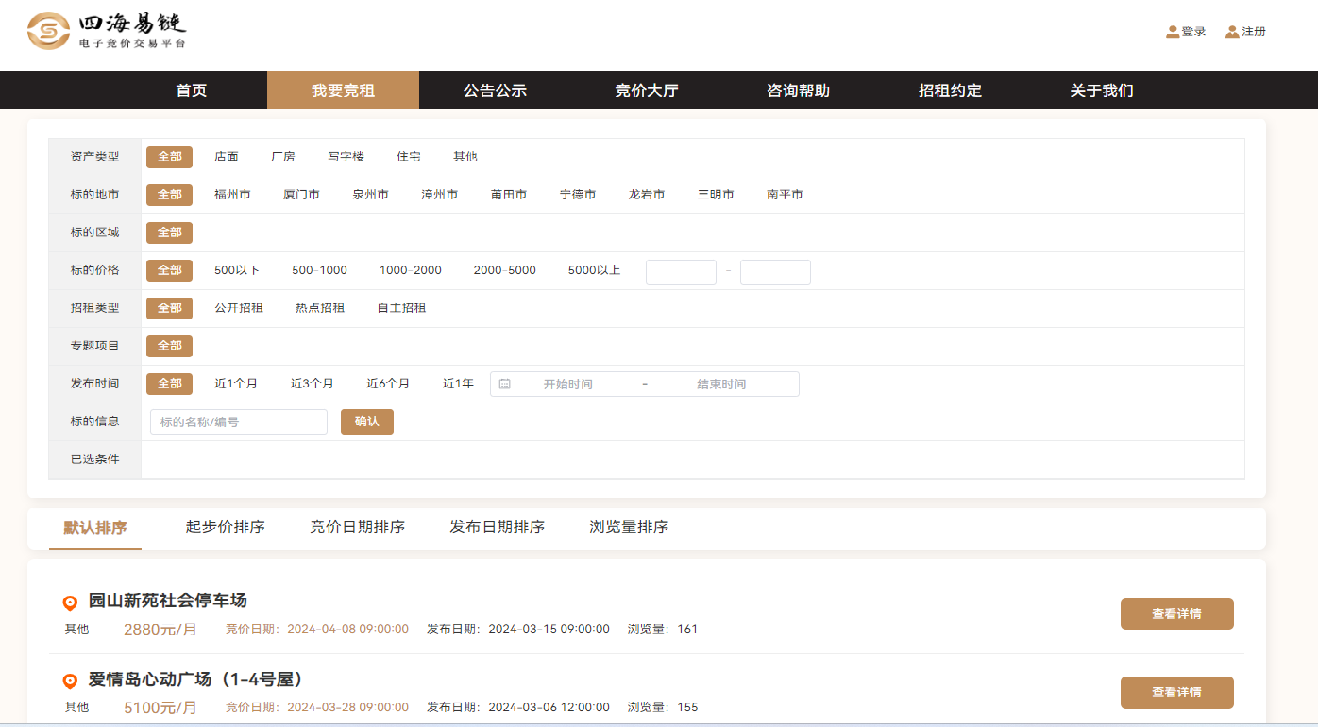
Task: Click 查看详情 for 园山新苑社会停车场
Action: coord(1177,614)
